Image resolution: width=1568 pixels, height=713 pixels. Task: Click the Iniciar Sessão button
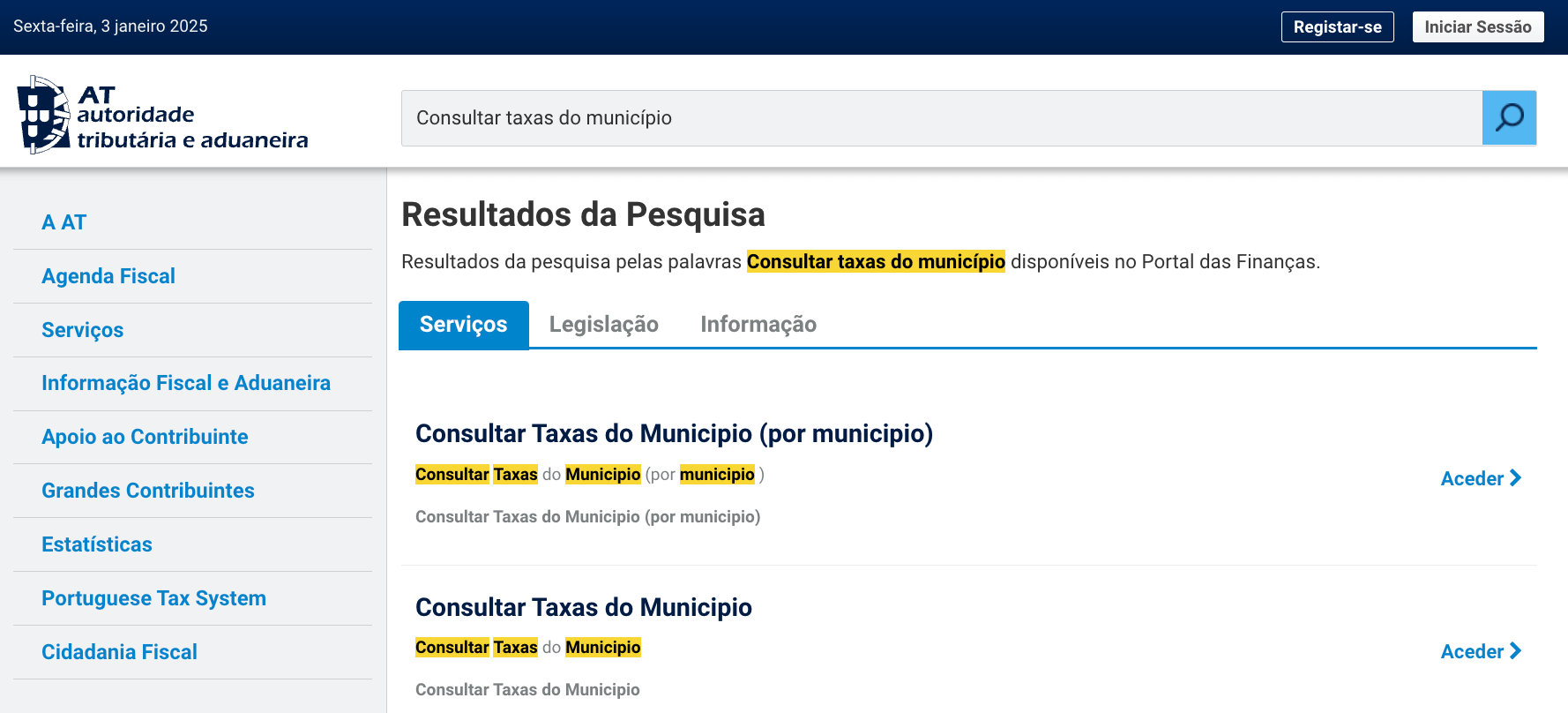(x=1477, y=26)
